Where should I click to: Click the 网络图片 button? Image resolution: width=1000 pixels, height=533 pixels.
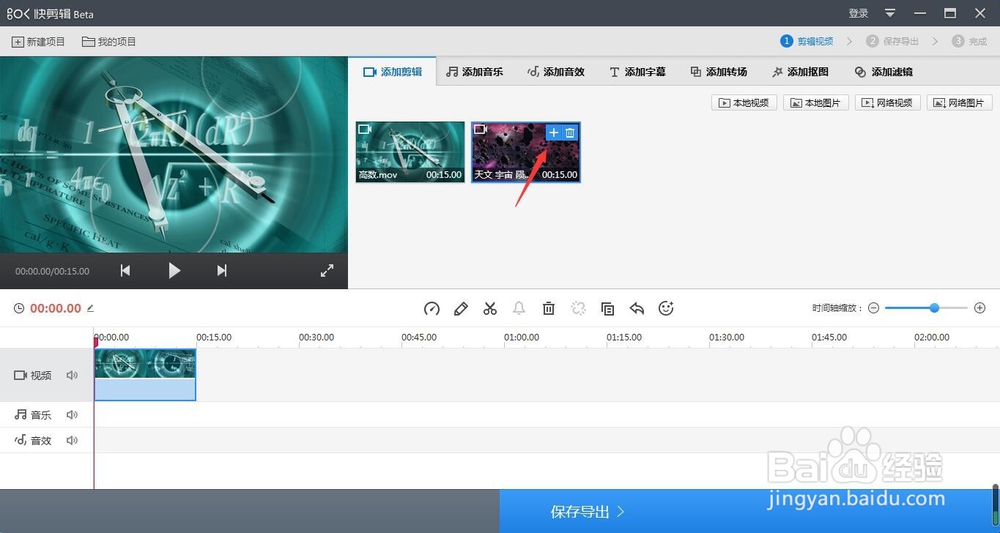pyautogui.click(x=959, y=103)
